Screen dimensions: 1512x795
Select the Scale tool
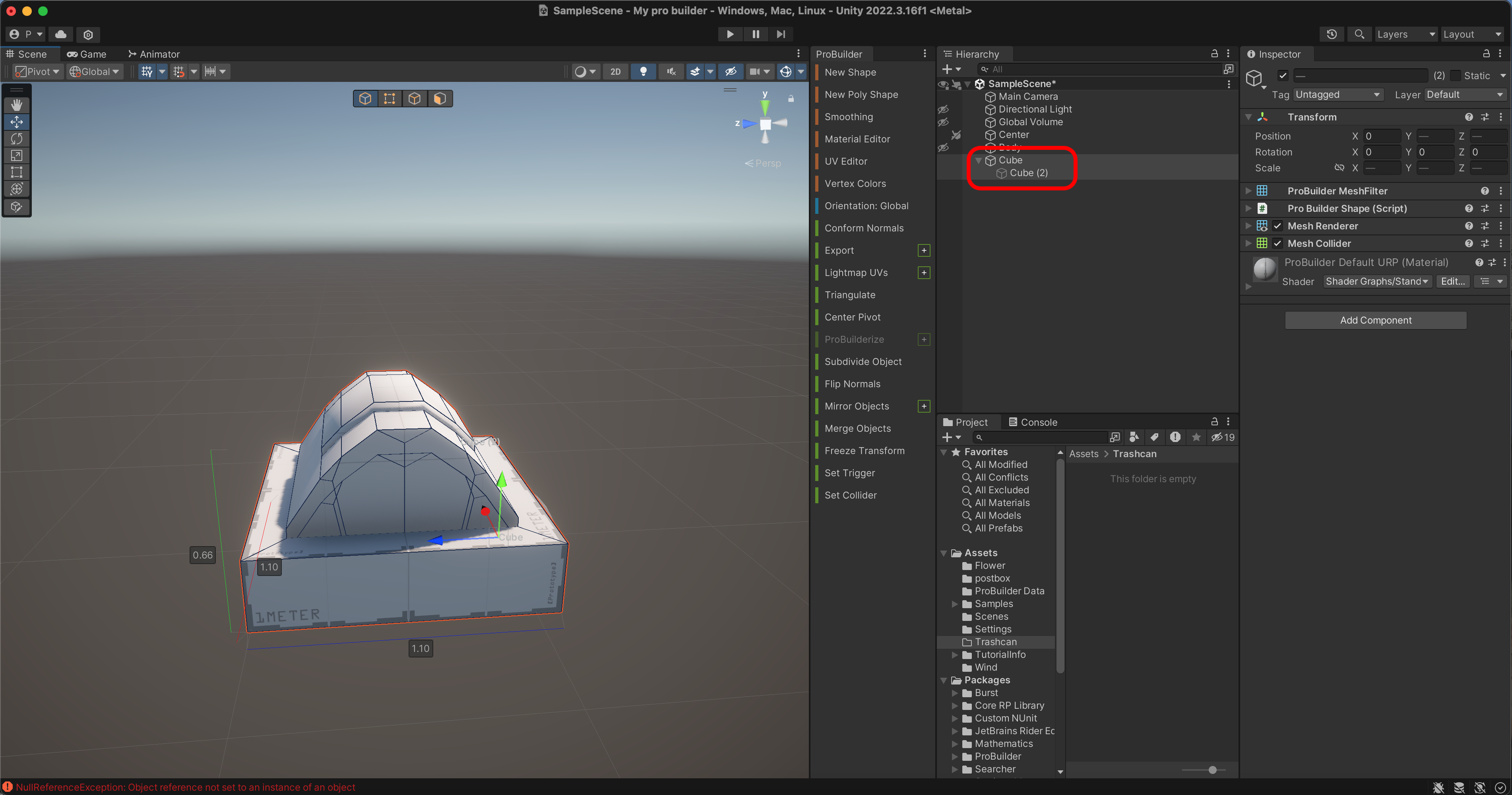[x=16, y=155]
